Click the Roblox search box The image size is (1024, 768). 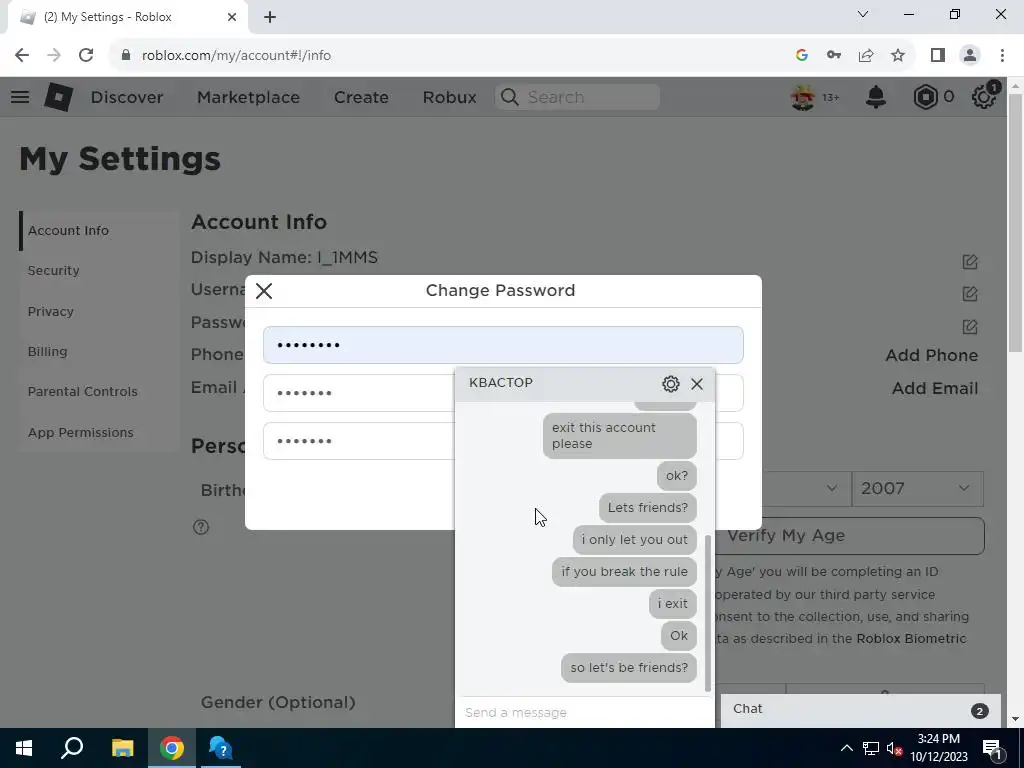[577, 97]
